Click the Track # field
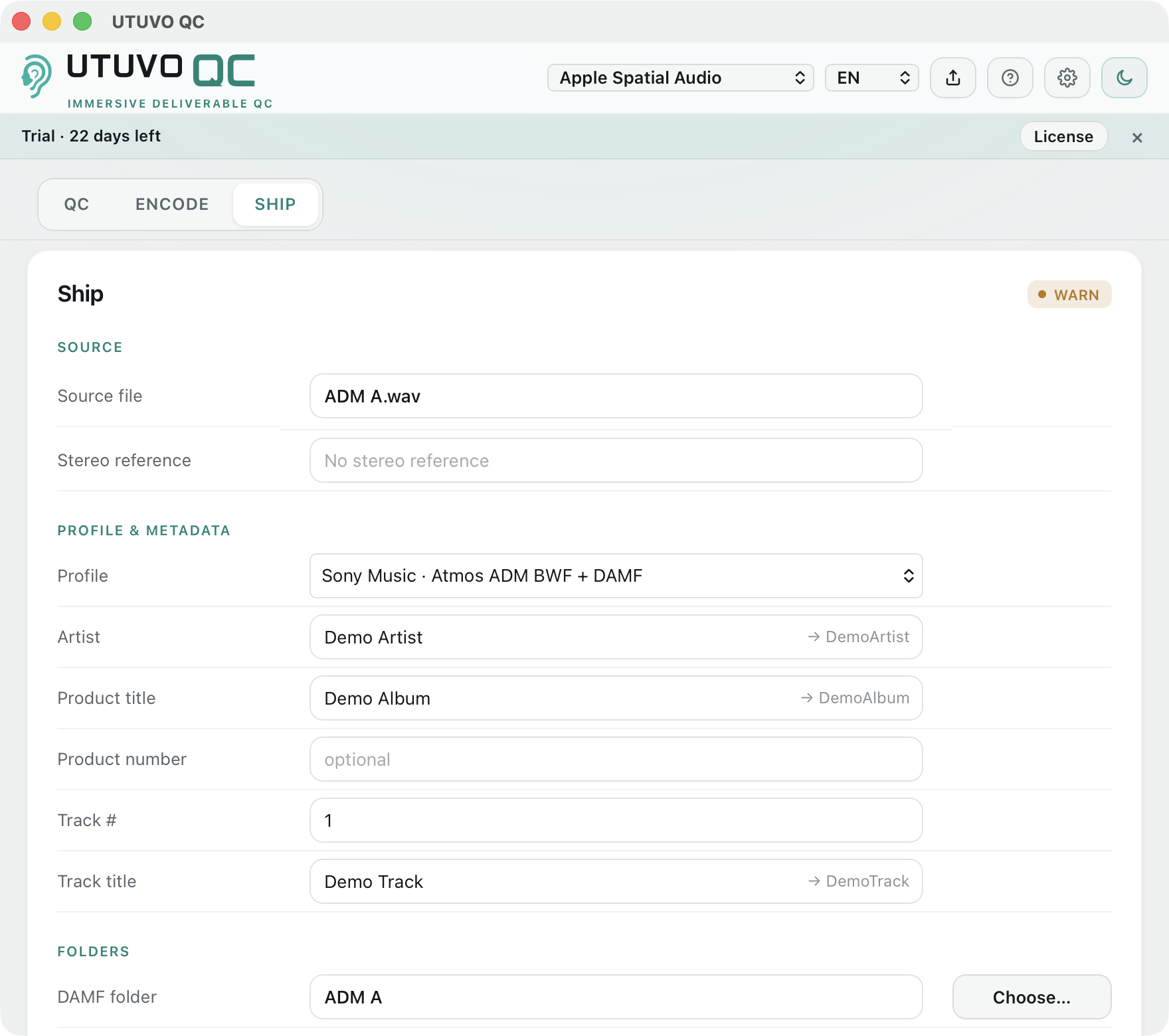The image size is (1169, 1036). tap(616, 820)
